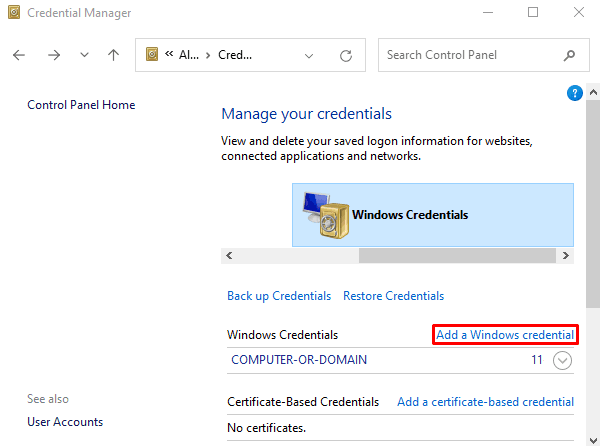The image size is (600, 446).
Task: Expand the COMPUTER-OR-DOMAIN credential chevron
Action: coord(562,360)
